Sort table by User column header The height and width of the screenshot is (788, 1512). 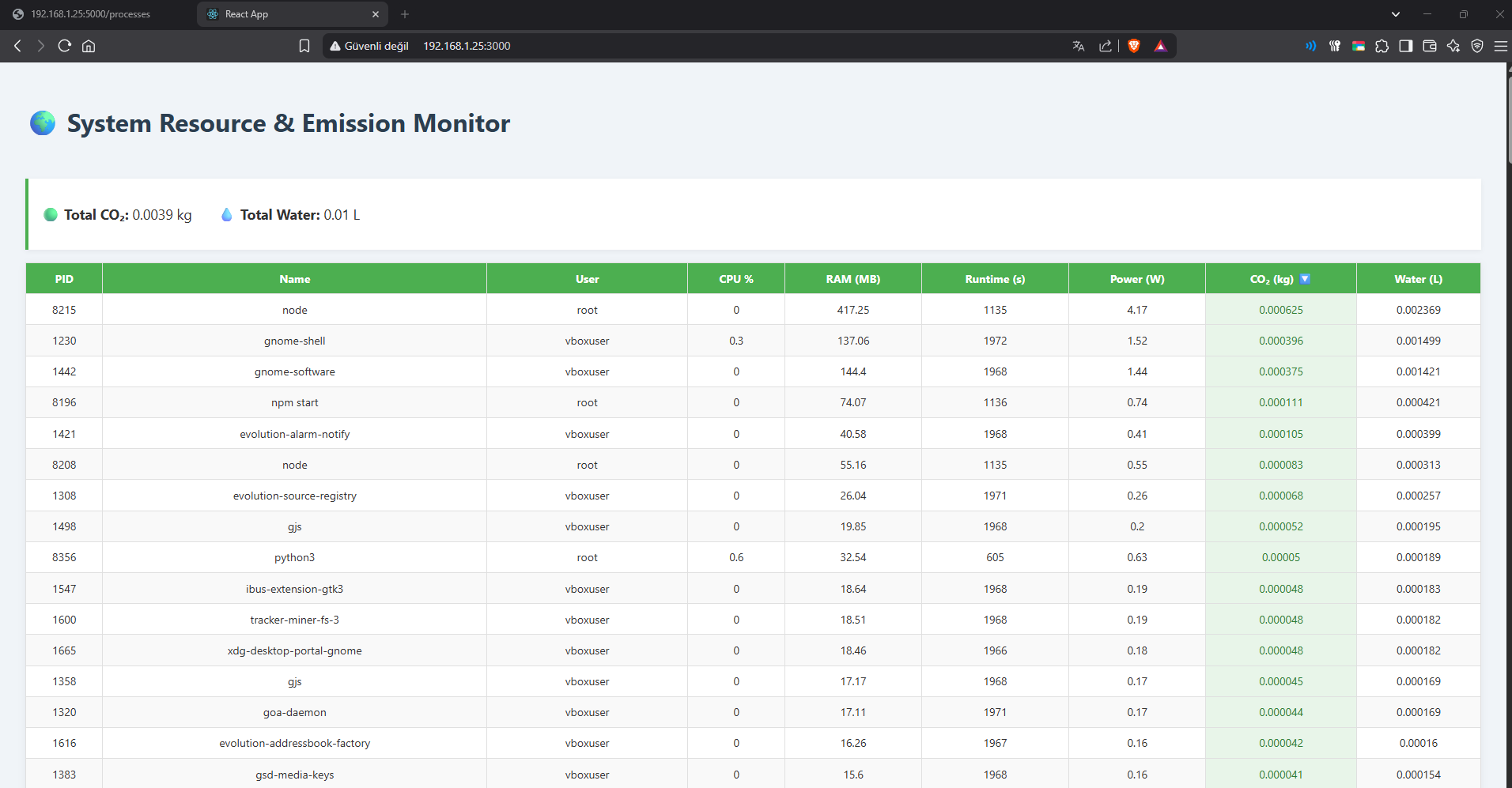click(587, 279)
